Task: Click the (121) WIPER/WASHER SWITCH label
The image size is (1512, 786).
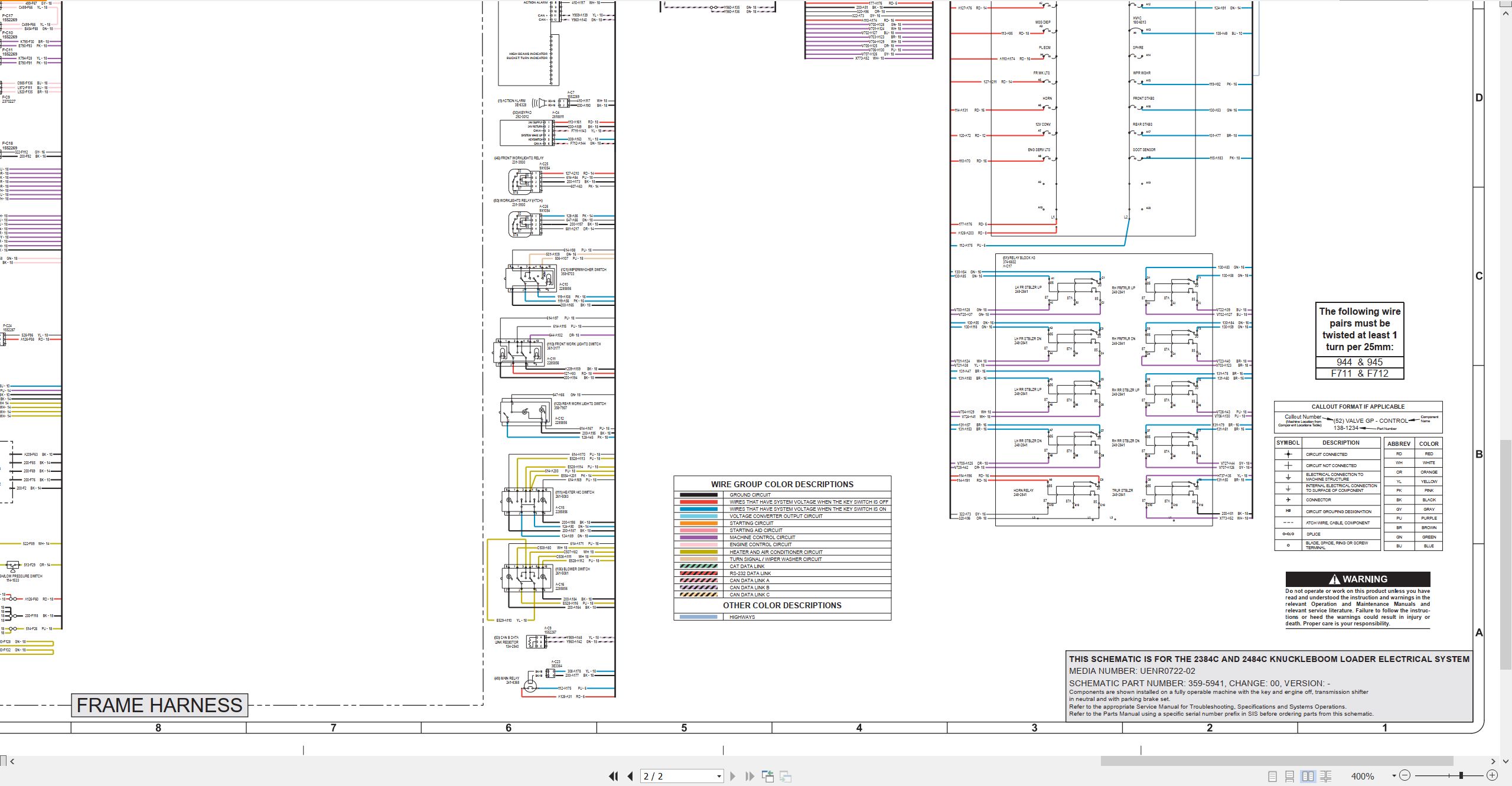Action: (x=584, y=269)
